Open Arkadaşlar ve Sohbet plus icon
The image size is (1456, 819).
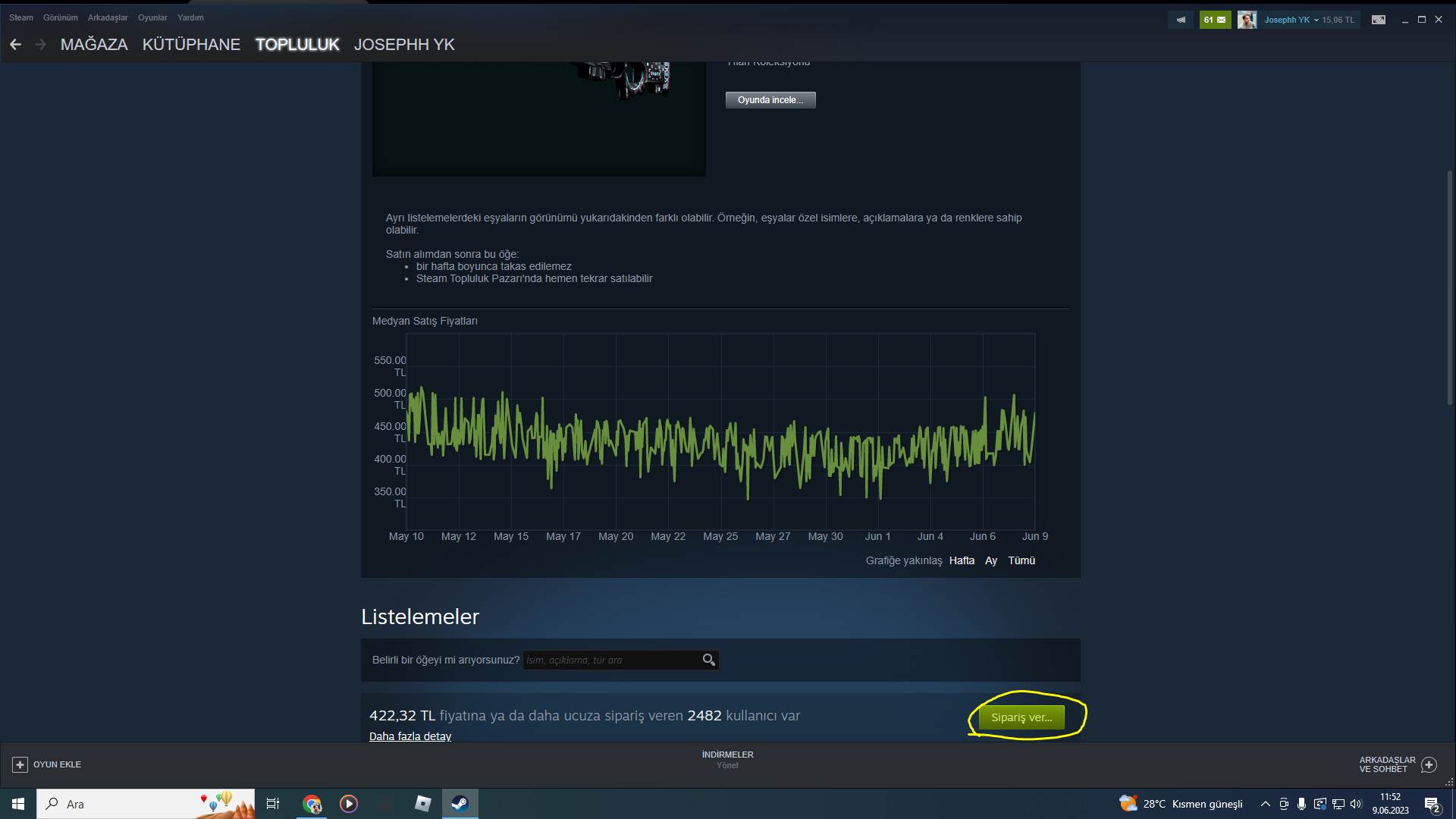pos(1429,764)
